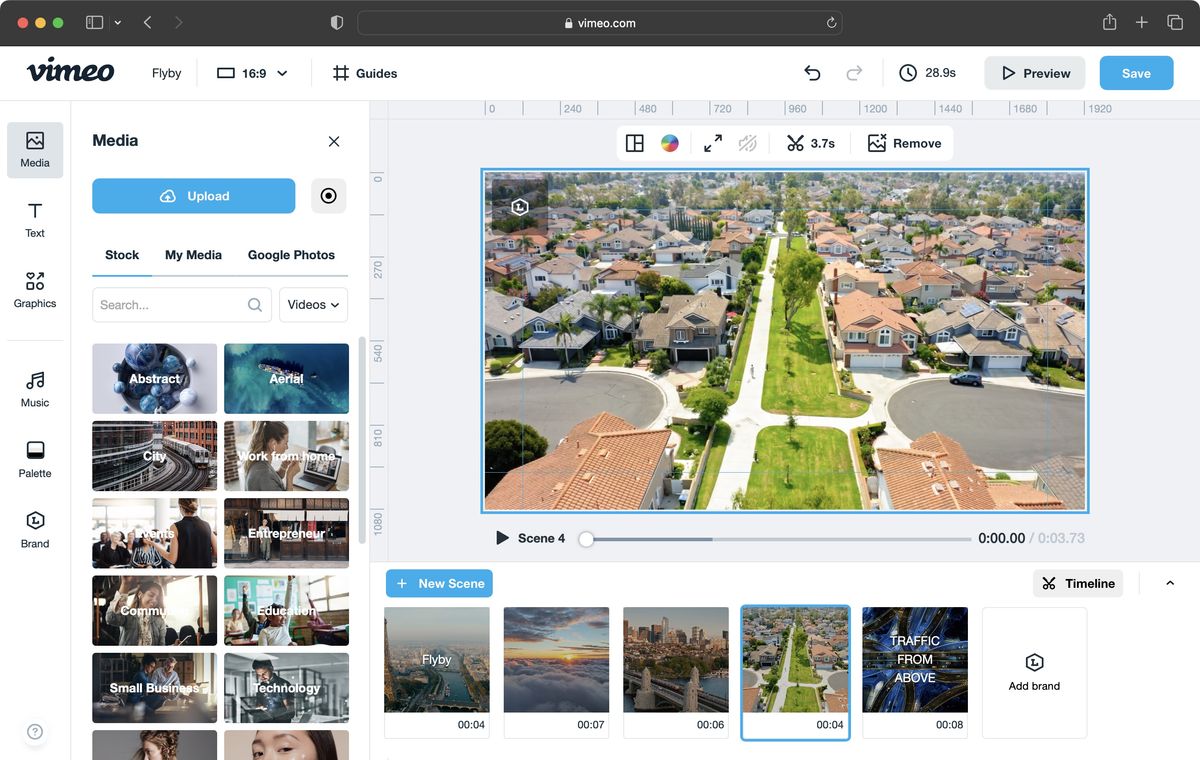Redo the last action
The image size is (1200, 760).
(x=854, y=73)
